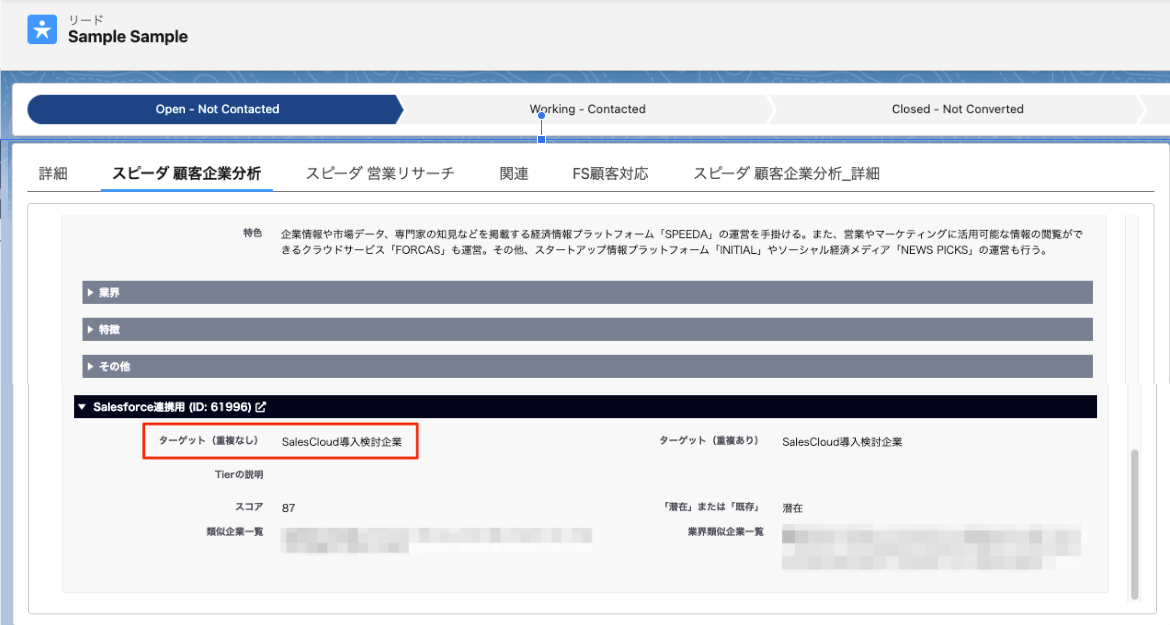
Task: Go to the FS顧客対応 tab
Action: [610, 173]
